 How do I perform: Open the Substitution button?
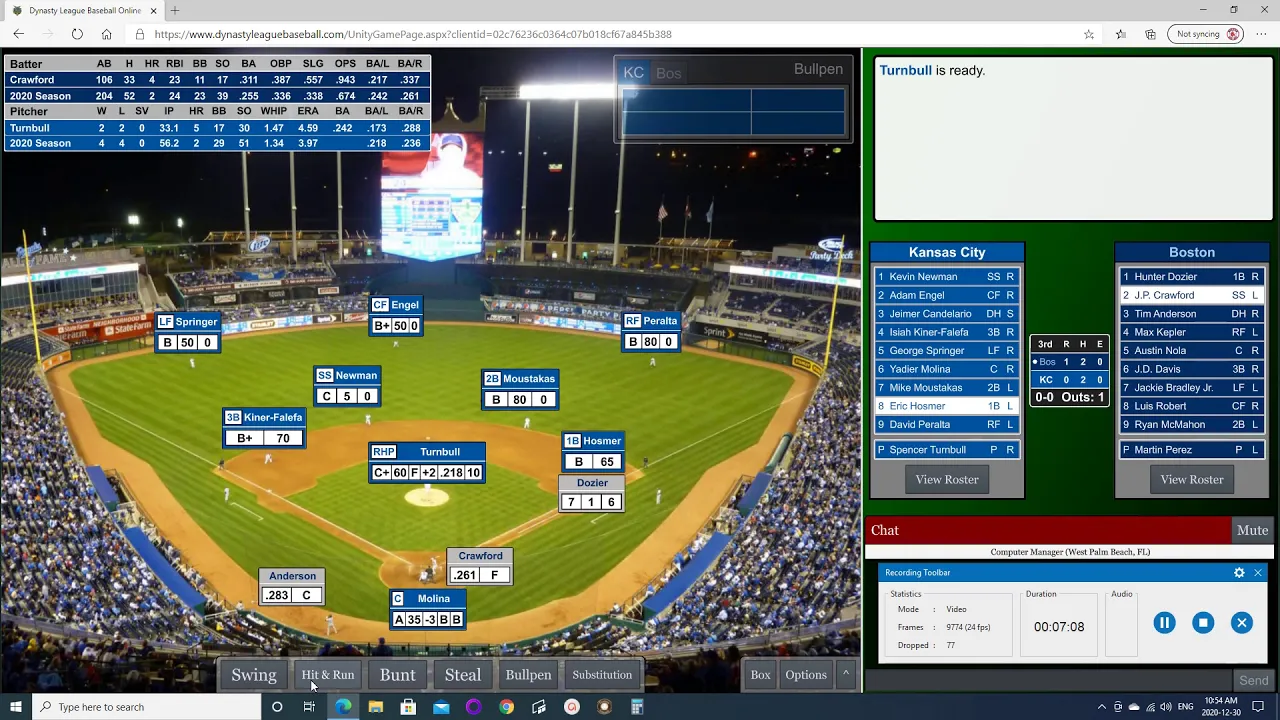coord(602,675)
